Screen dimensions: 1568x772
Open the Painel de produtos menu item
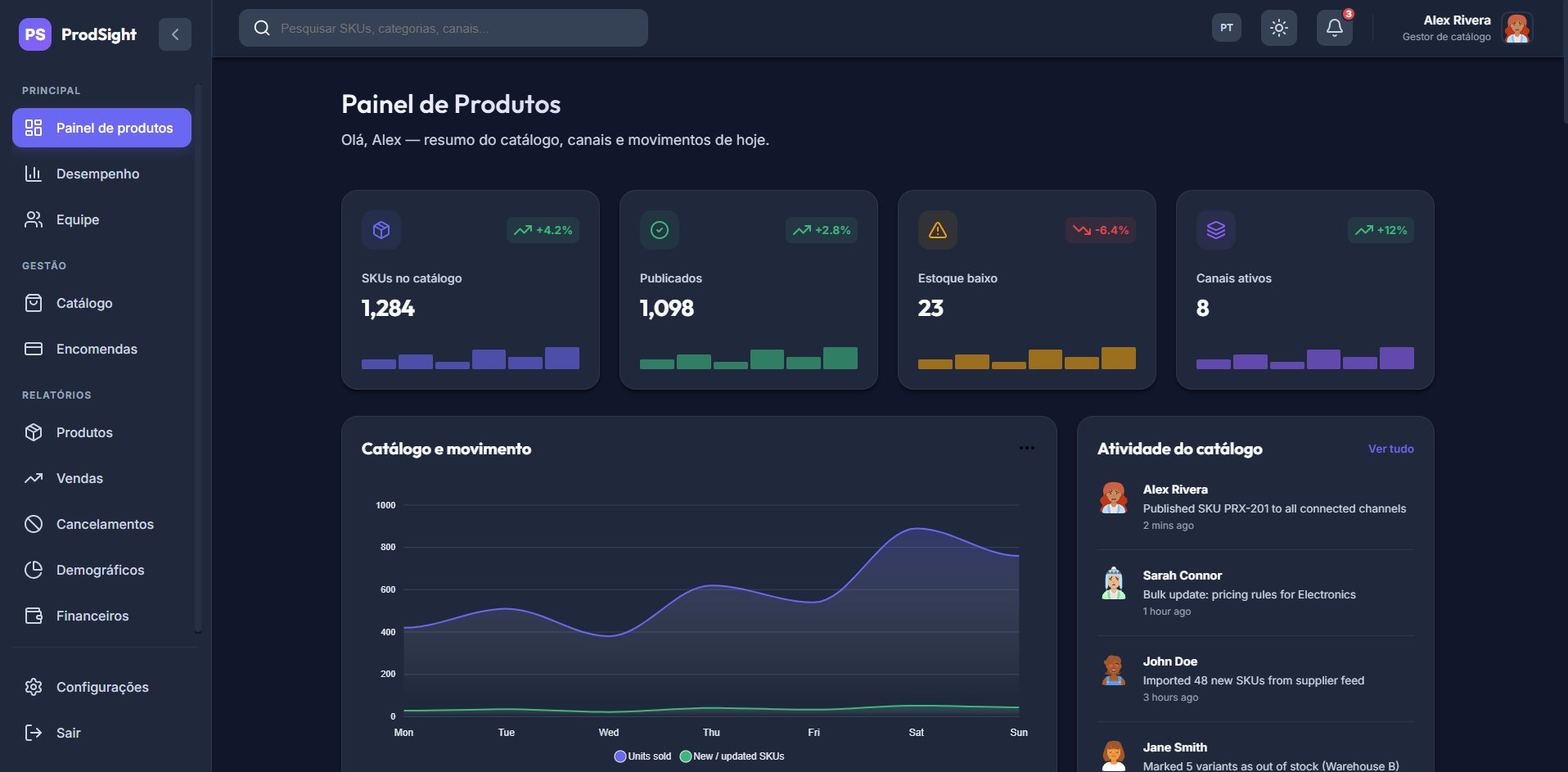point(101,128)
